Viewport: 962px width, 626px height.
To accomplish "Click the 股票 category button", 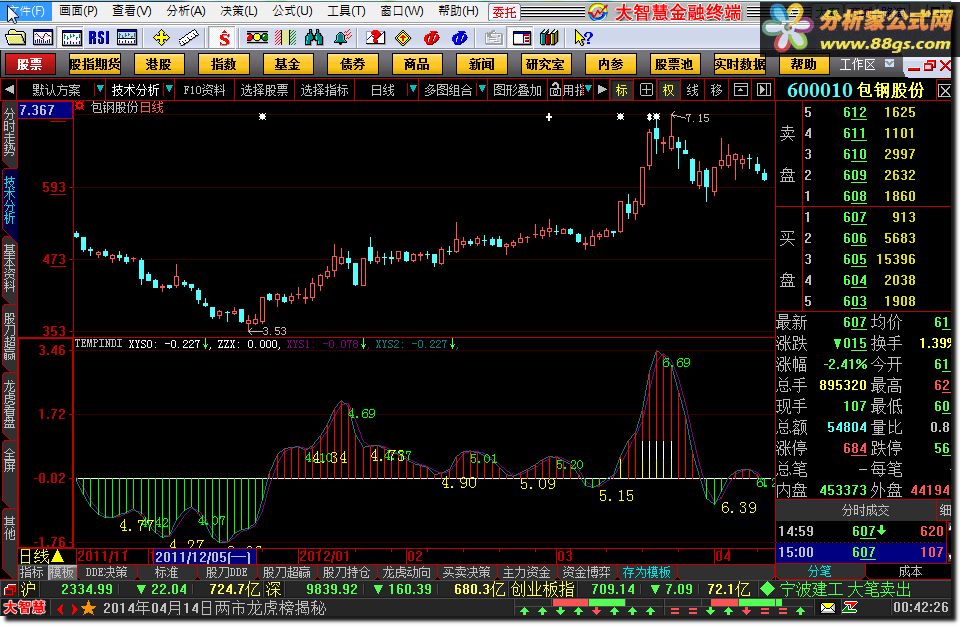I will click(x=30, y=64).
